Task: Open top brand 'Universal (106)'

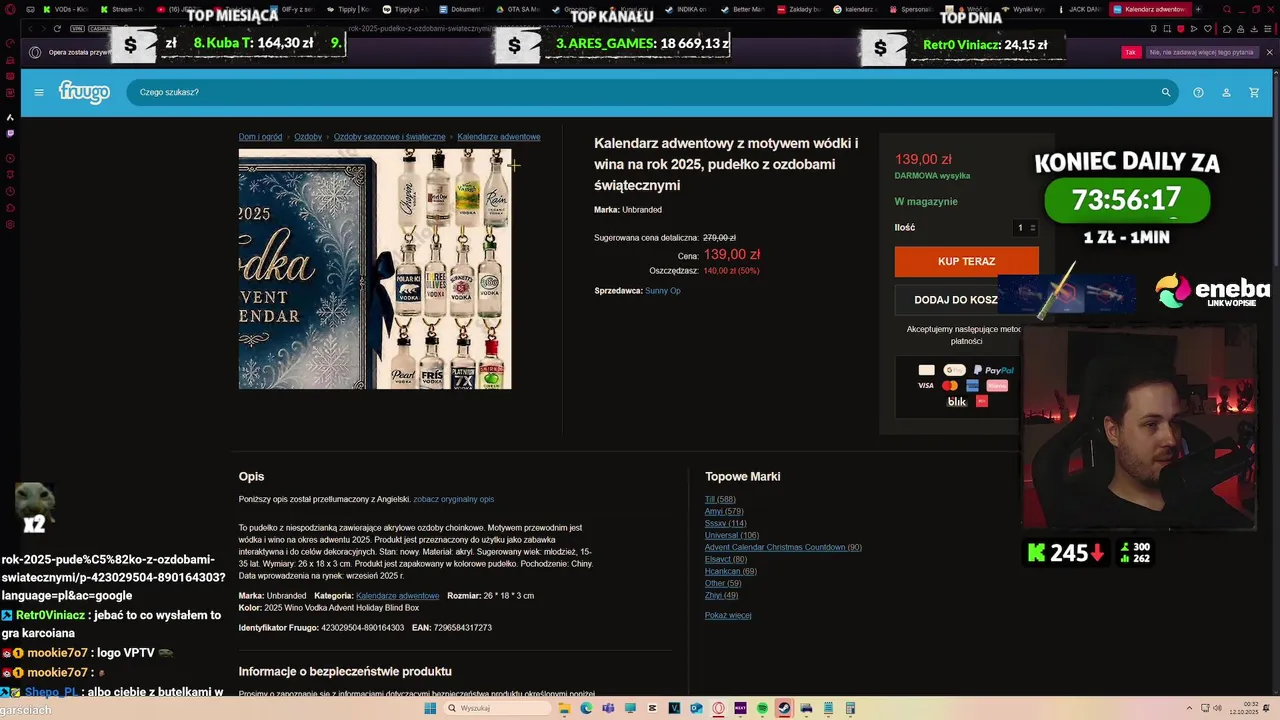Action: pyautogui.click(x=732, y=536)
